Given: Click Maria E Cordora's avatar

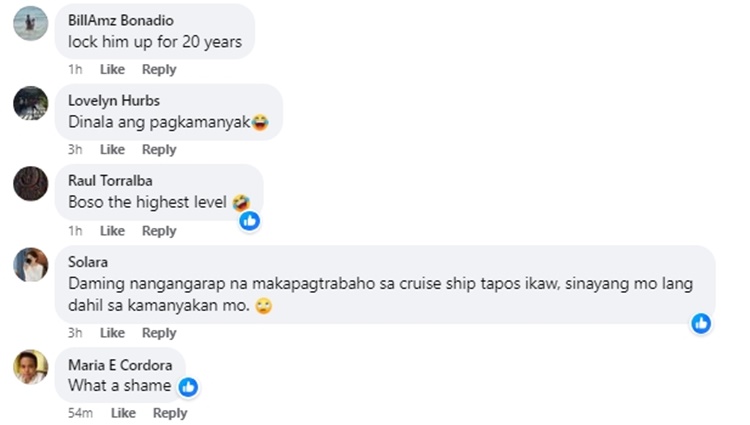Looking at the screenshot, I should click(30, 367).
